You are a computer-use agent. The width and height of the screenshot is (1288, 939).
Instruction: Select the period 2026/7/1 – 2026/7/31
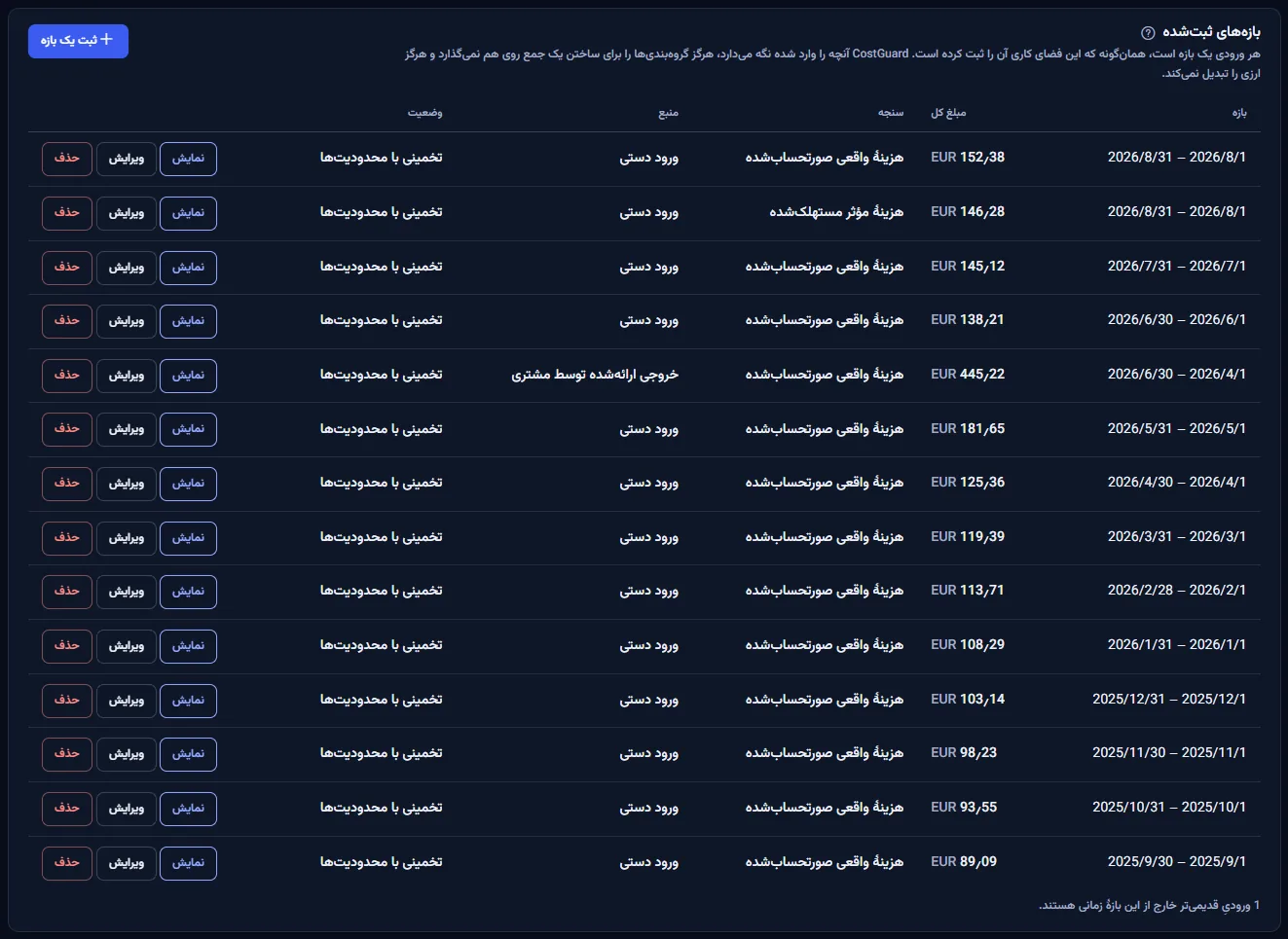click(1176, 267)
